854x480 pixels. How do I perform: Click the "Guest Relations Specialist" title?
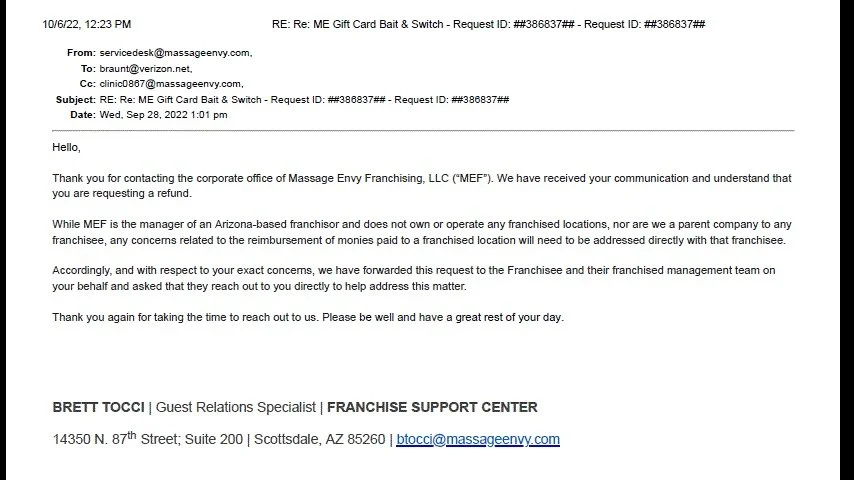pos(237,407)
